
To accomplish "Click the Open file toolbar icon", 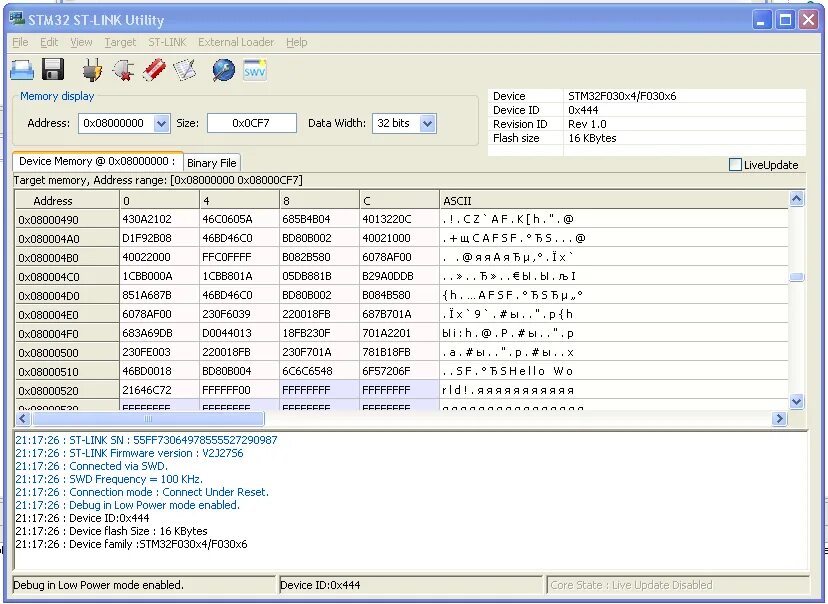I will 22,70.
